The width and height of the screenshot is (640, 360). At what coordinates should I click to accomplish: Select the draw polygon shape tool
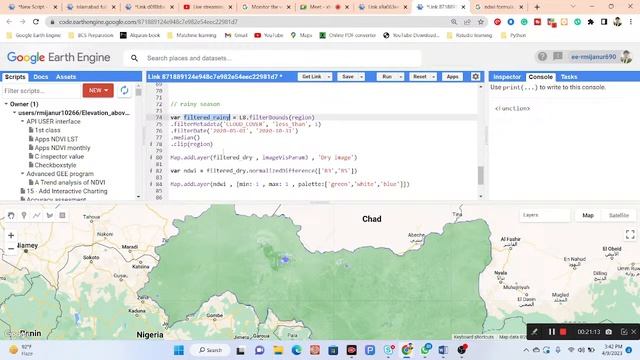click(x=50, y=215)
